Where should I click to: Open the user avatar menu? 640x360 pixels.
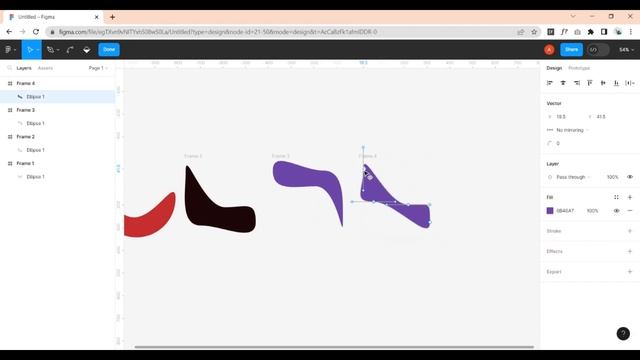[549, 50]
